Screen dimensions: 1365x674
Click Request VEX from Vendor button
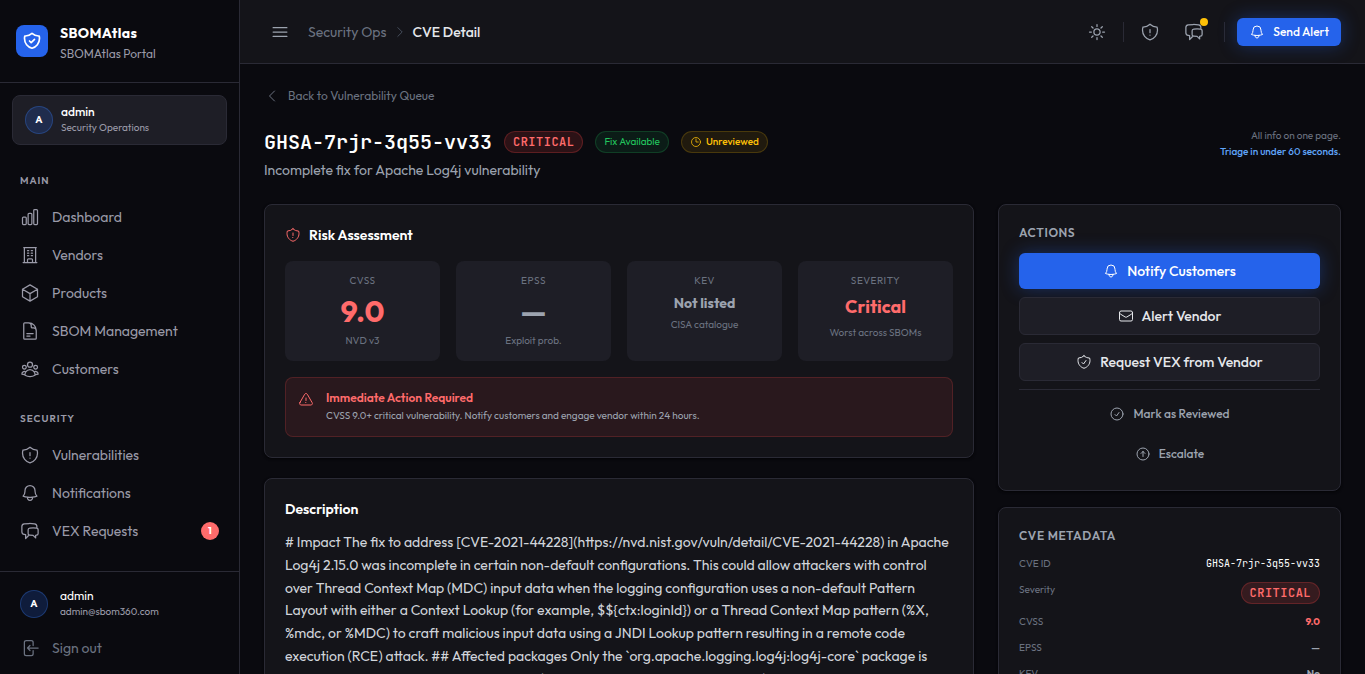1169,362
